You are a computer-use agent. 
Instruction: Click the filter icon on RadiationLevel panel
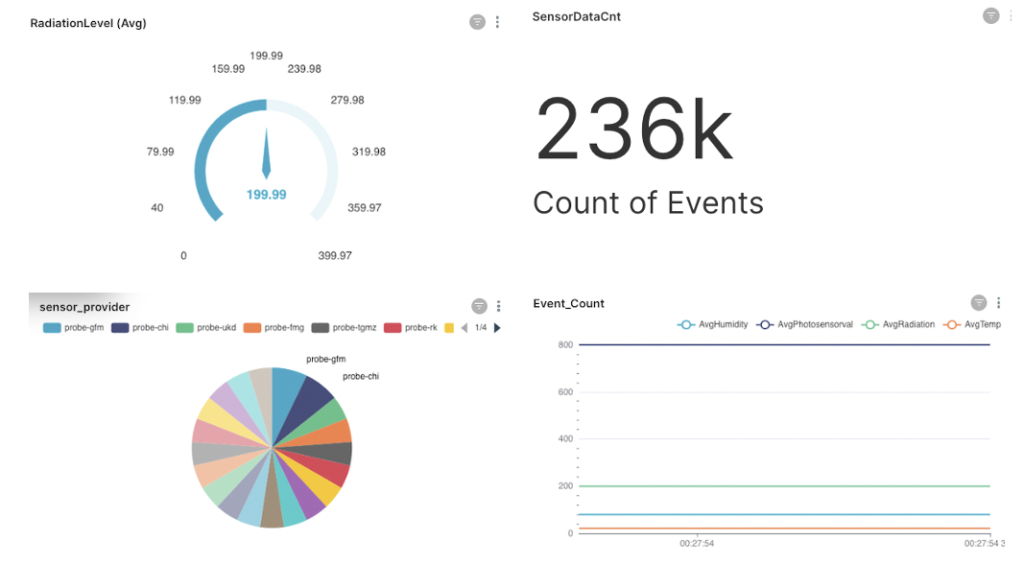click(477, 22)
